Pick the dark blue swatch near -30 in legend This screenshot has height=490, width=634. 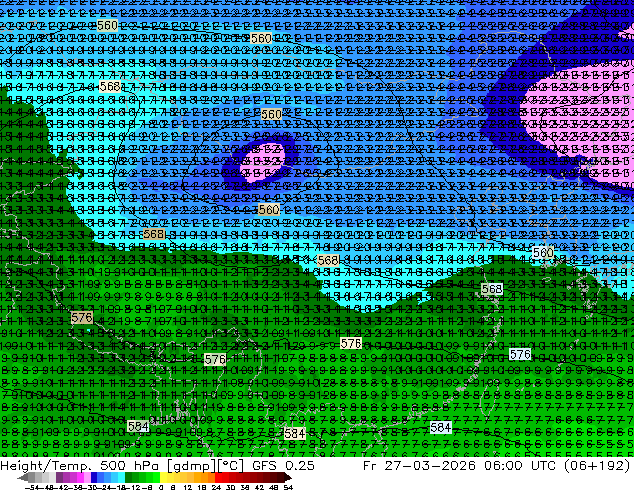point(94,477)
